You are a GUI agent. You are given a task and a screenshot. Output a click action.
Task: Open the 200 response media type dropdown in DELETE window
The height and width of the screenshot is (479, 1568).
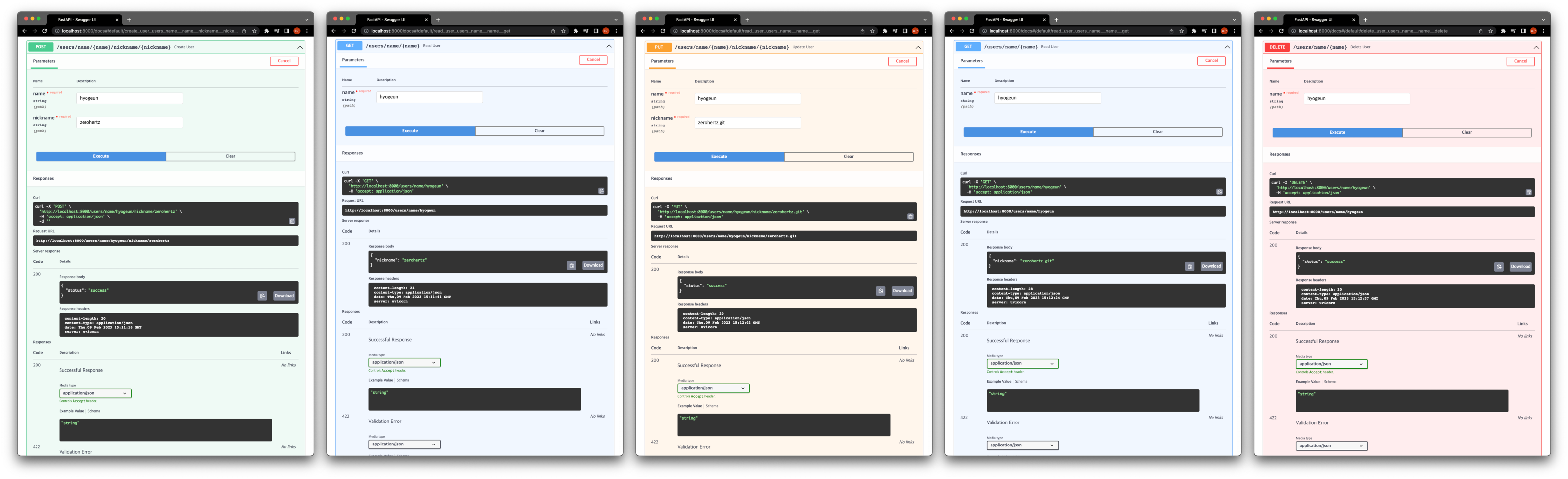pos(1332,364)
